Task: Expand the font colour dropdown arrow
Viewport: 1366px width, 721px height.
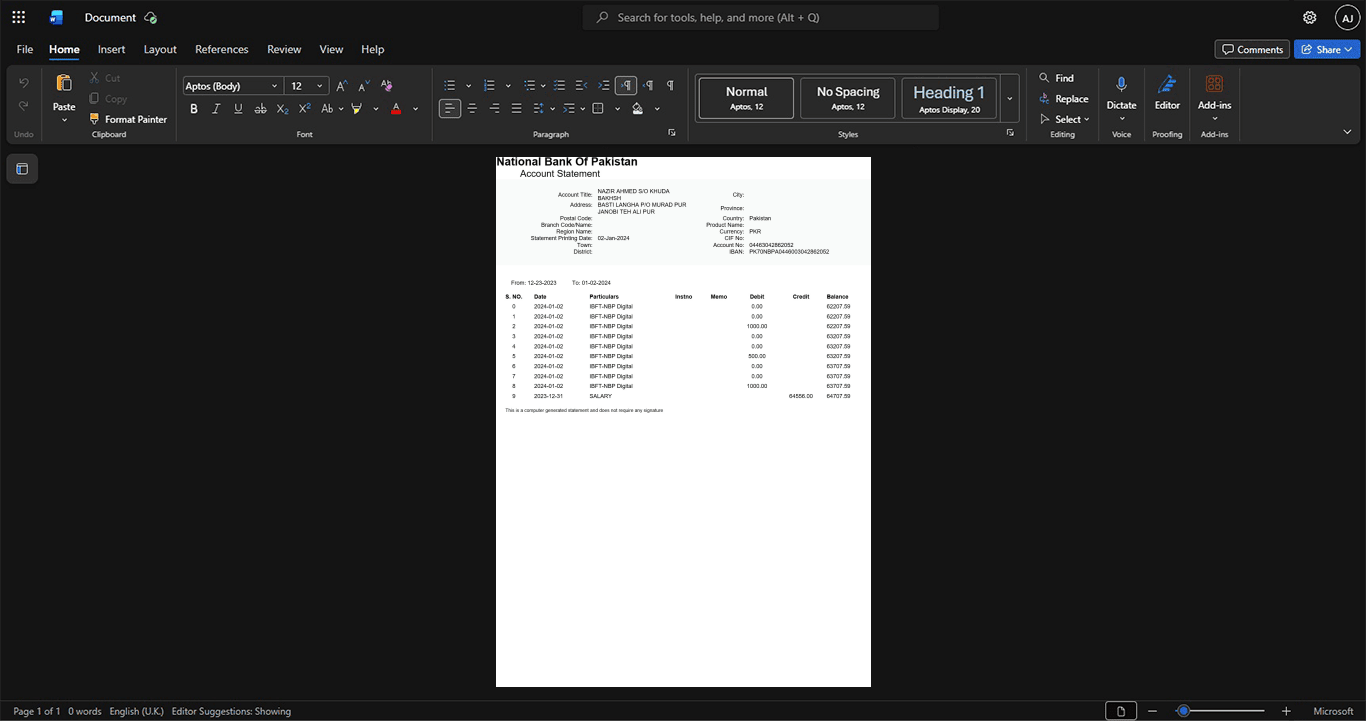Action: (x=416, y=108)
